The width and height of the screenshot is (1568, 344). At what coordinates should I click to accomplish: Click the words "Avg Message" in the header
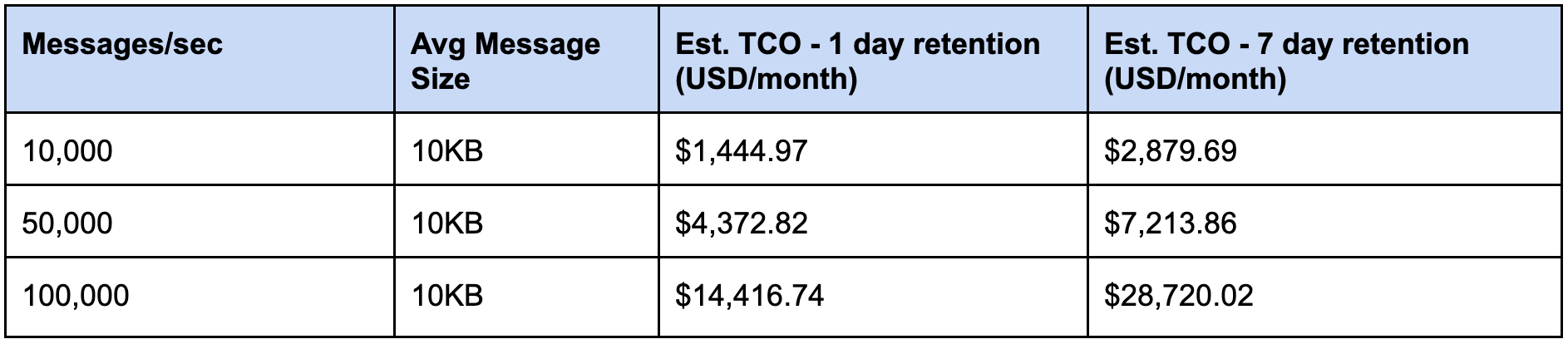(x=505, y=44)
